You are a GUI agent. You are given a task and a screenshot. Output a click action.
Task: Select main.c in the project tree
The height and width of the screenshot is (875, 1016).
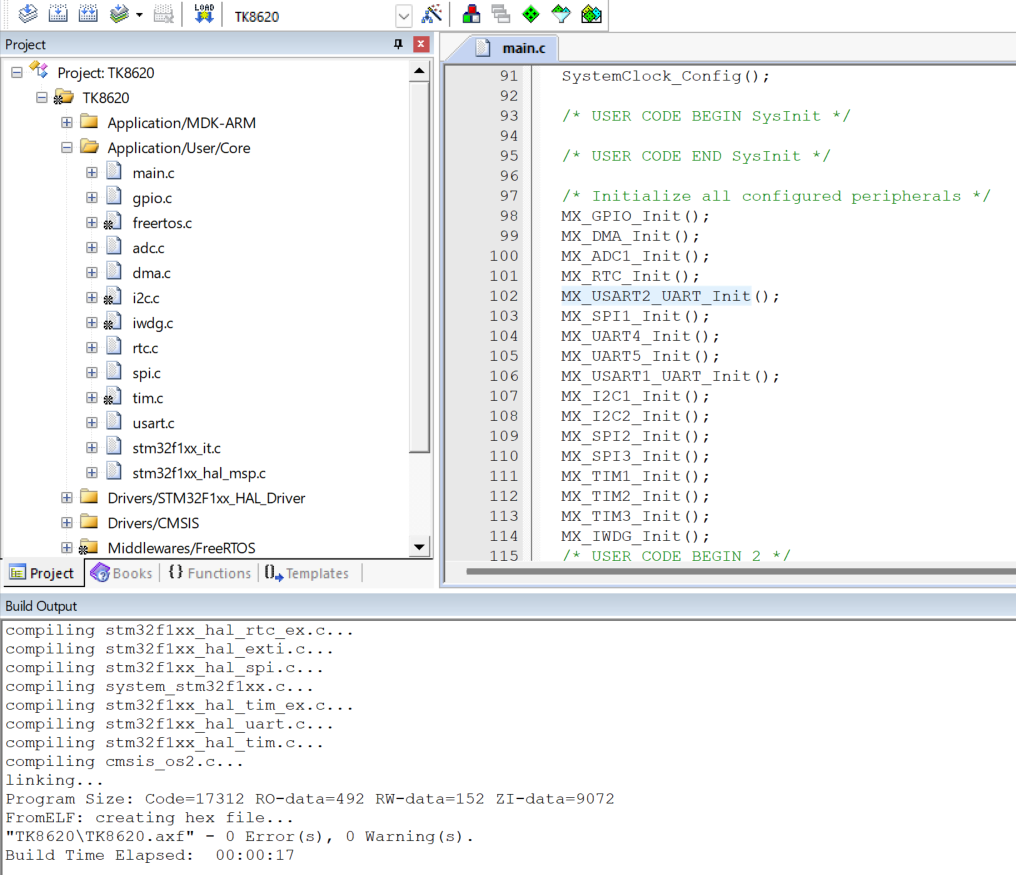pos(154,173)
